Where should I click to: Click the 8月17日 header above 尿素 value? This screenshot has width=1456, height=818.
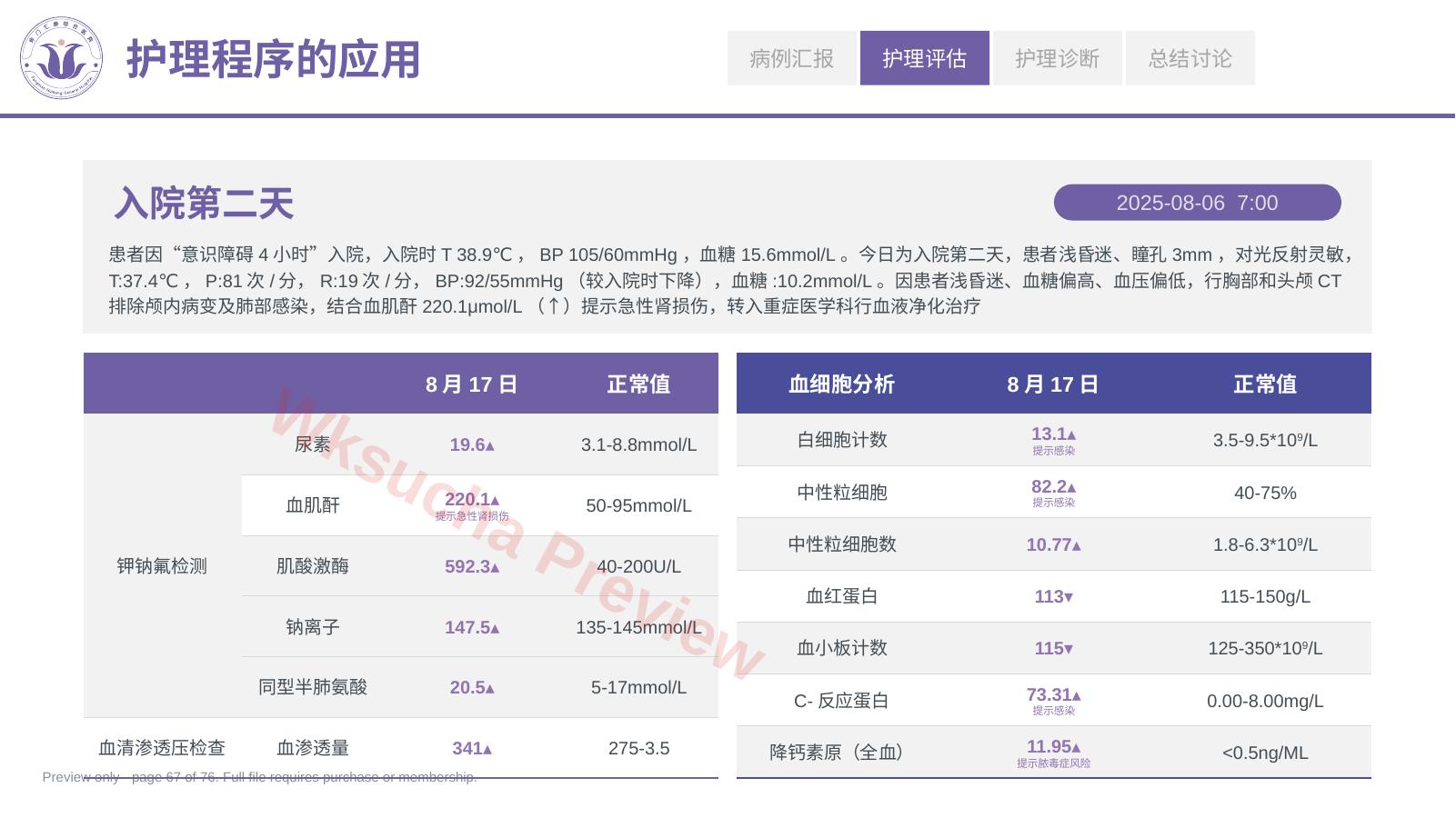pyautogui.click(x=471, y=384)
